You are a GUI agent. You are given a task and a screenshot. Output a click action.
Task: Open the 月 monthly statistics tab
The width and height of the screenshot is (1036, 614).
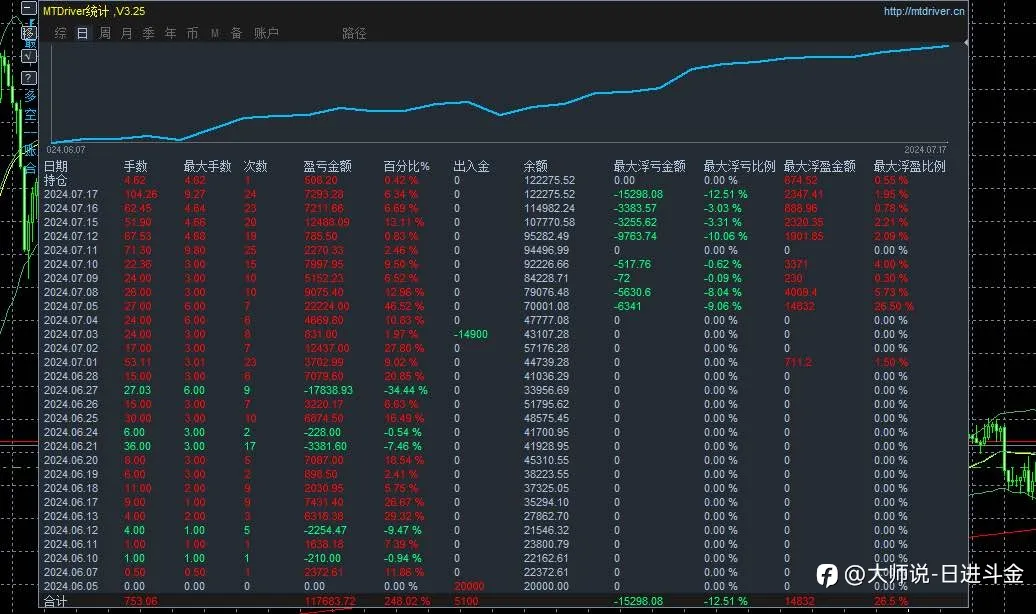(x=126, y=33)
